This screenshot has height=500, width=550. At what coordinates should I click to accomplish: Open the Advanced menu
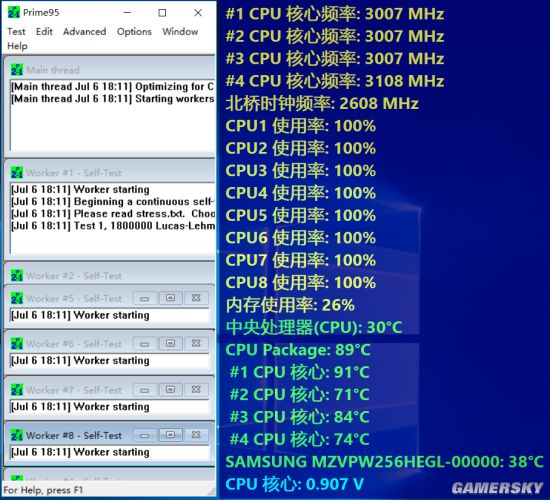click(x=85, y=32)
